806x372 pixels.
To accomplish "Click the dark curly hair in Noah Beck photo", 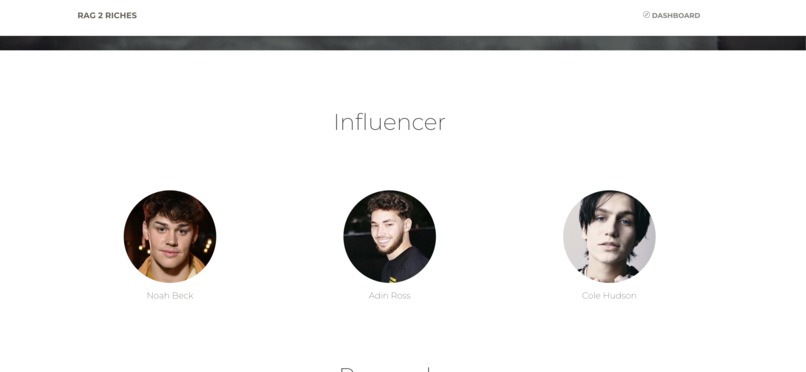I will 172,204.
